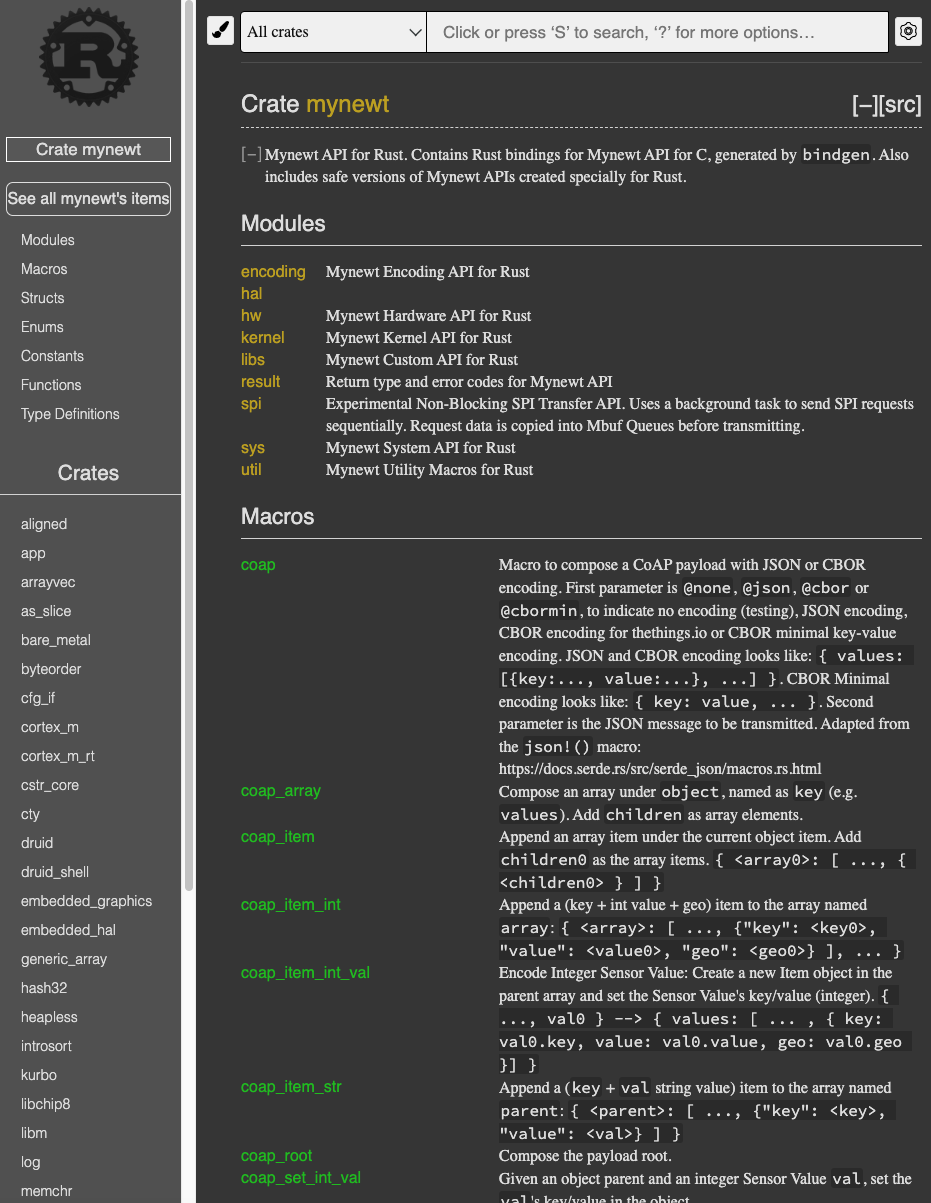Viewport: 931px width, 1203px height.
Task: Select embedded_graphics crate in sidebar
Action: pyautogui.click(x=86, y=901)
